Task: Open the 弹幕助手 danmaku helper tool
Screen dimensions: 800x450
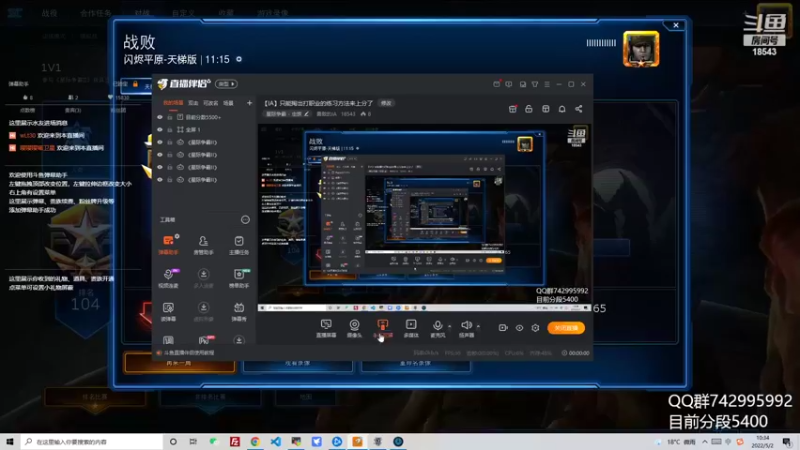Action: pos(168,244)
